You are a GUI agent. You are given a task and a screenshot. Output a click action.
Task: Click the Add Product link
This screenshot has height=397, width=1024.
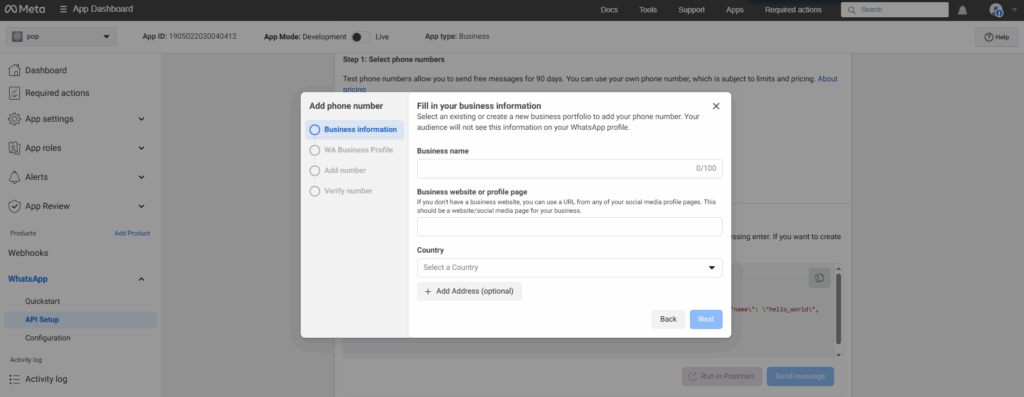pos(132,233)
